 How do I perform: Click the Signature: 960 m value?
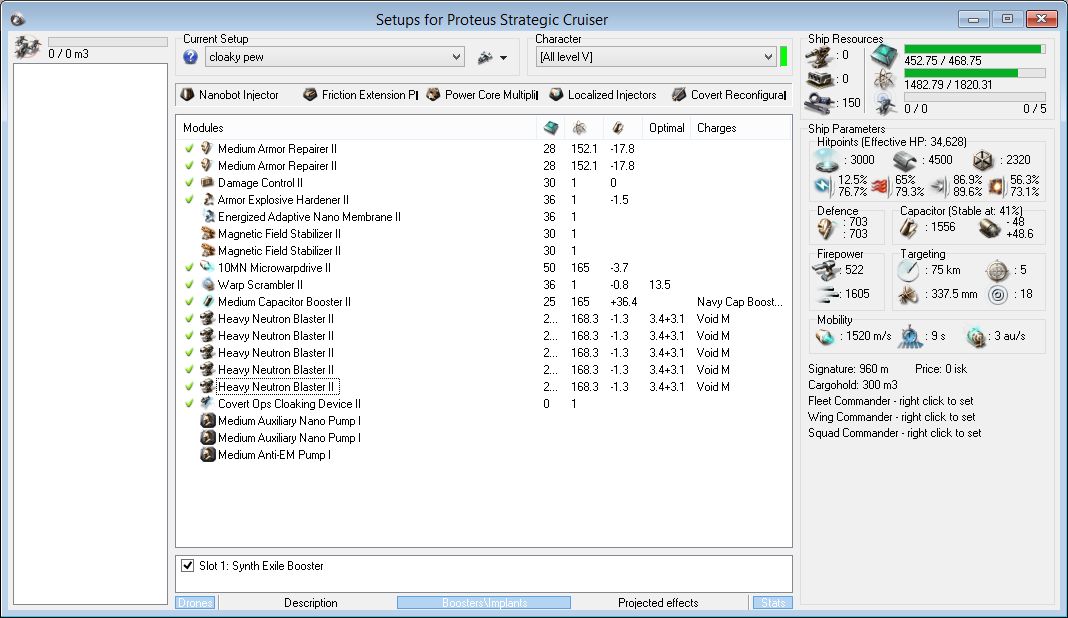point(848,369)
